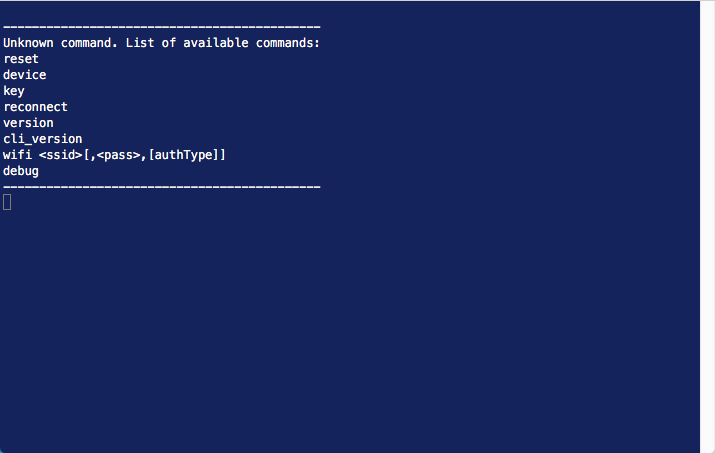Click the "cli_version" command text
This screenshot has width=715, height=453.
pyautogui.click(x=43, y=139)
